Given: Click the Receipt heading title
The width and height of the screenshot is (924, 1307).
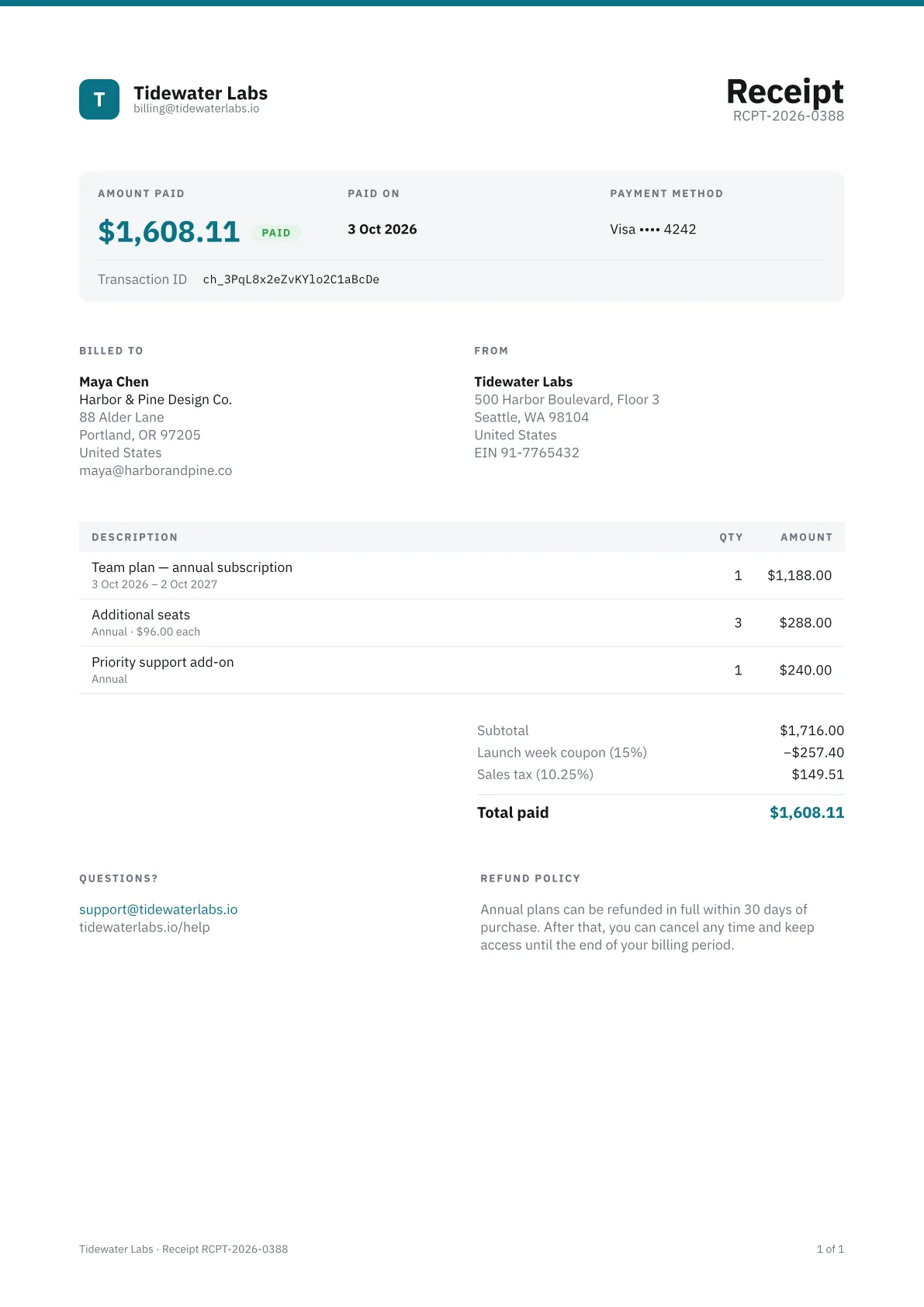Looking at the screenshot, I should [x=785, y=92].
